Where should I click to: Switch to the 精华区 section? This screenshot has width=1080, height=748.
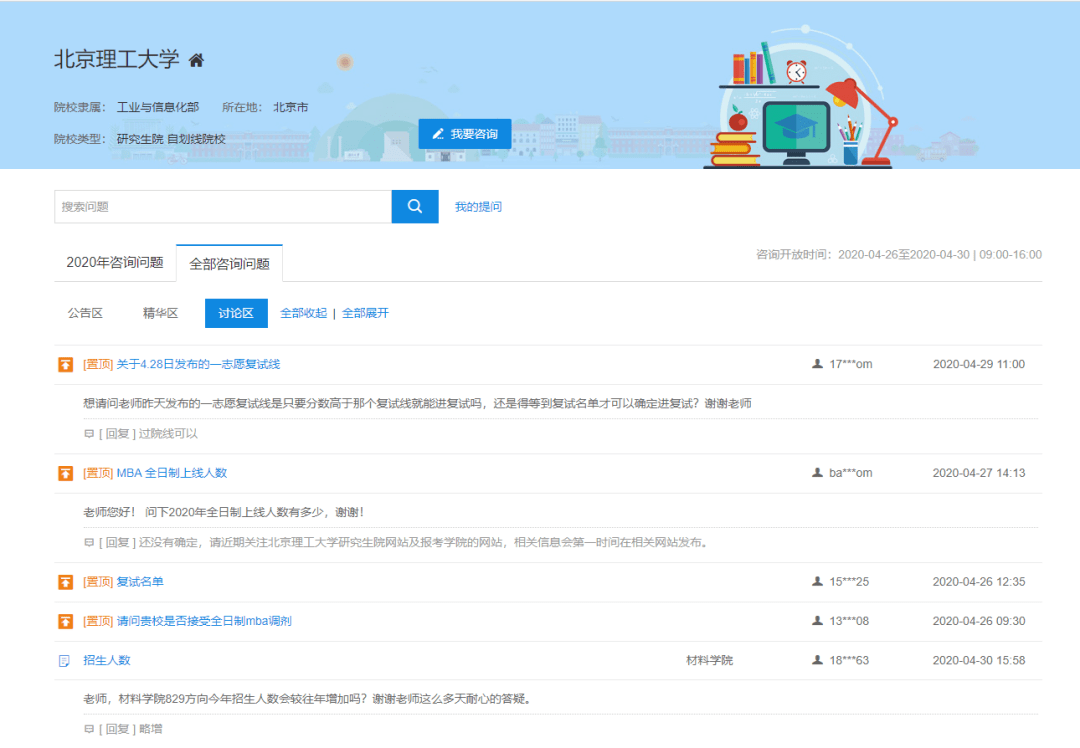click(x=160, y=313)
